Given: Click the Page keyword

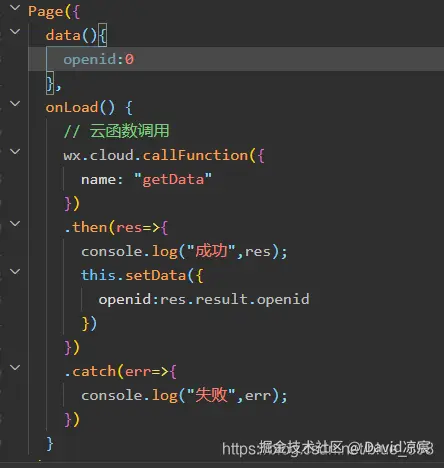Looking at the screenshot, I should pos(46,12).
